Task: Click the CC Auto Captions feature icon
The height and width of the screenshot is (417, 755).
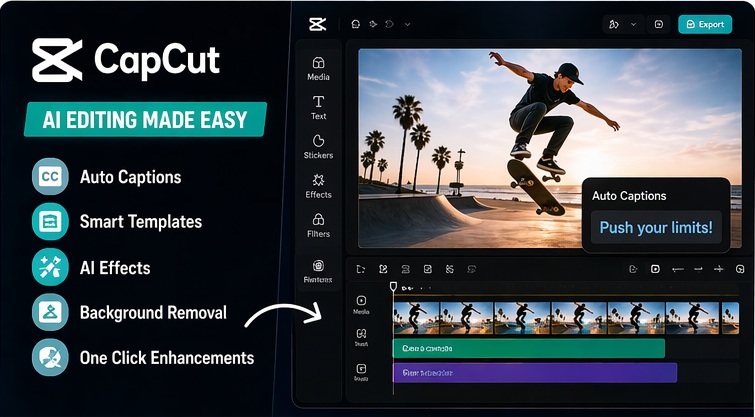Action: (x=50, y=176)
